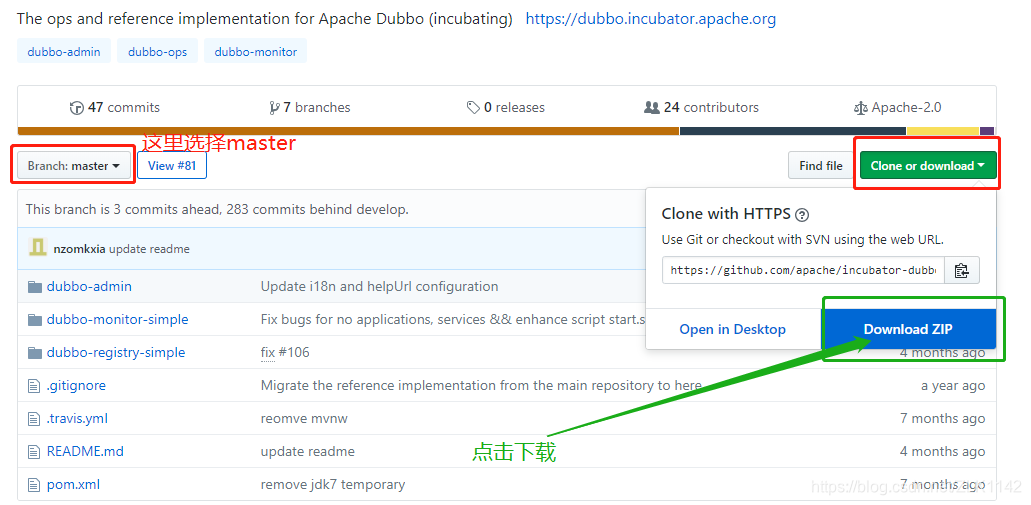Click the pom.xml file icon
The width and height of the screenshot is (1031, 505).
pos(34,485)
